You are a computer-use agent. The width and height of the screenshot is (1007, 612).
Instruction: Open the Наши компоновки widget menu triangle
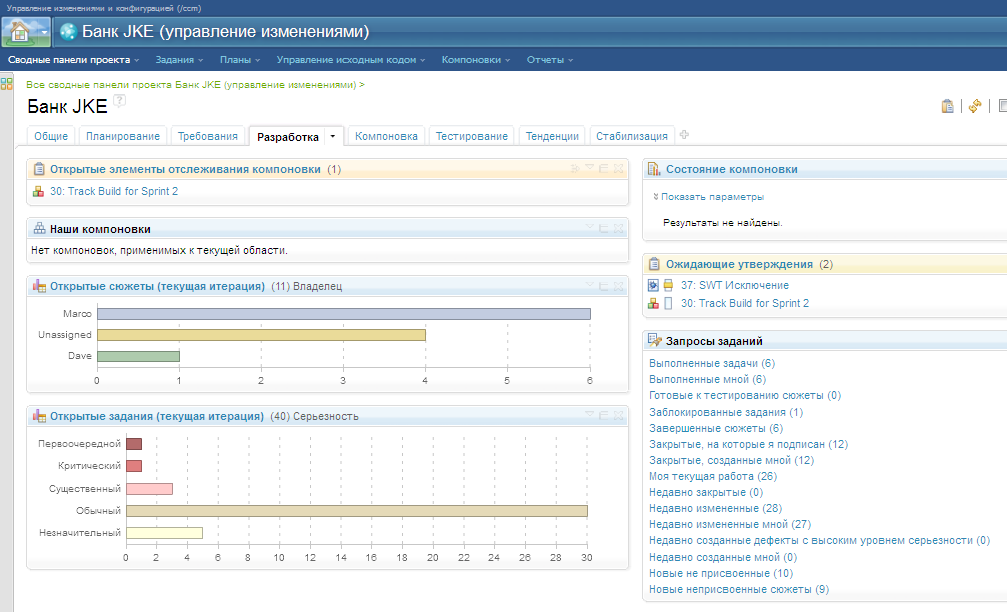pyautogui.click(x=589, y=227)
